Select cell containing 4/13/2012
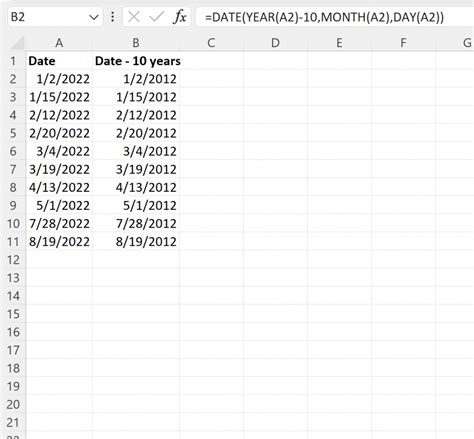The width and height of the screenshot is (474, 439). [136, 187]
